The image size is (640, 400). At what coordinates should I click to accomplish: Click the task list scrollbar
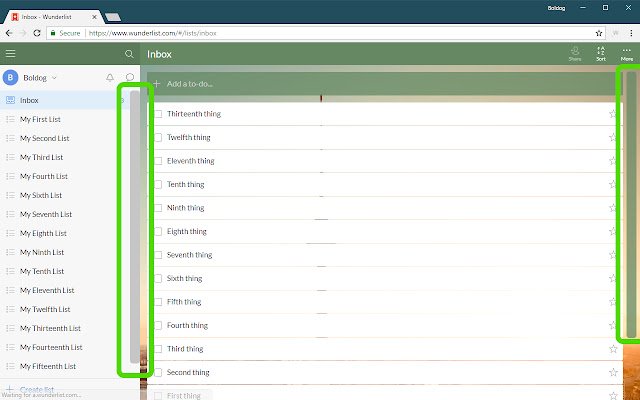(x=631, y=204)
